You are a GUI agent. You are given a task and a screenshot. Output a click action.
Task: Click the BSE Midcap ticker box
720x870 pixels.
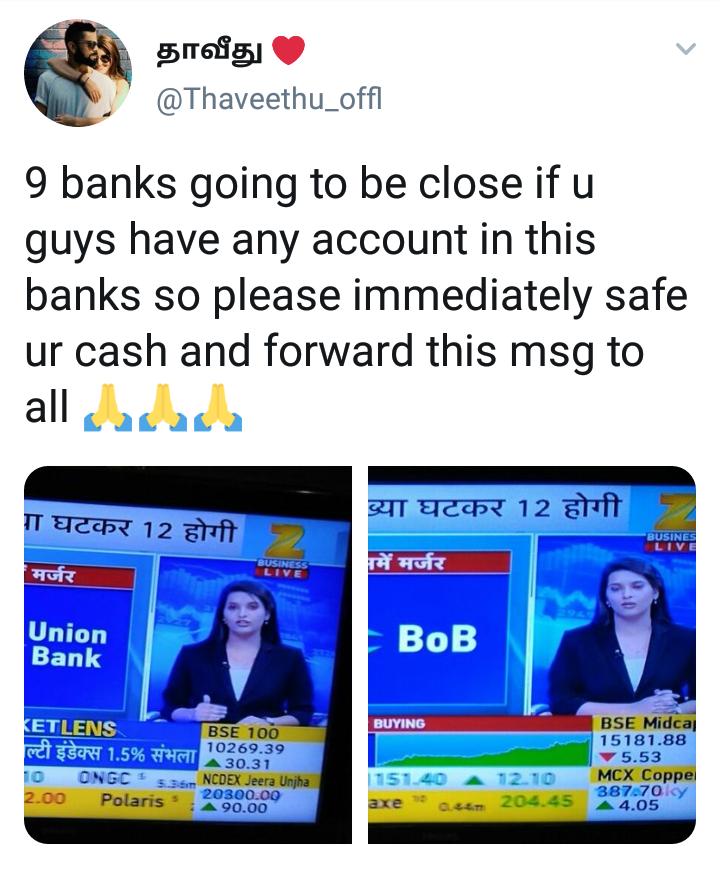(x=642, y=740)
